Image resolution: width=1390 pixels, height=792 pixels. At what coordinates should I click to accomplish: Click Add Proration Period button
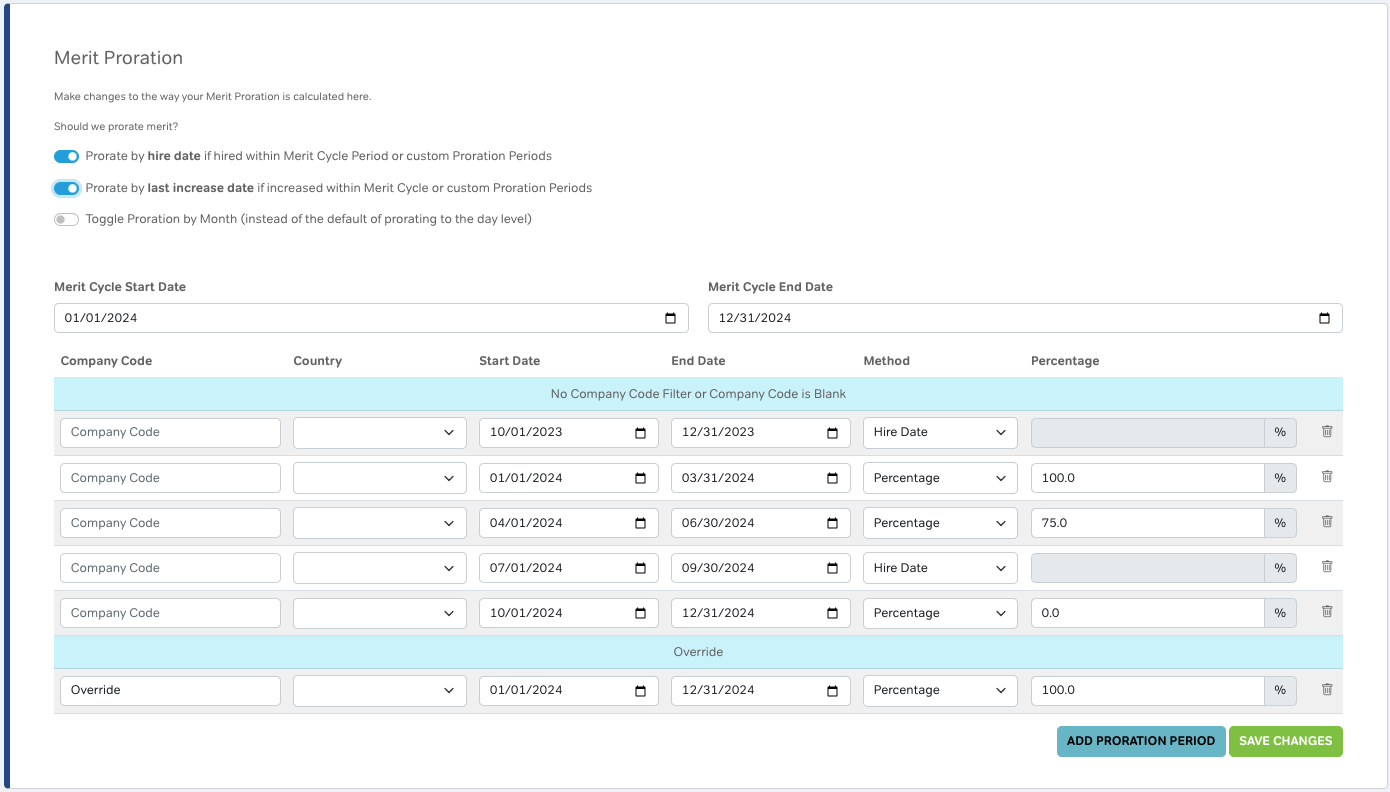coord(1140,741)
